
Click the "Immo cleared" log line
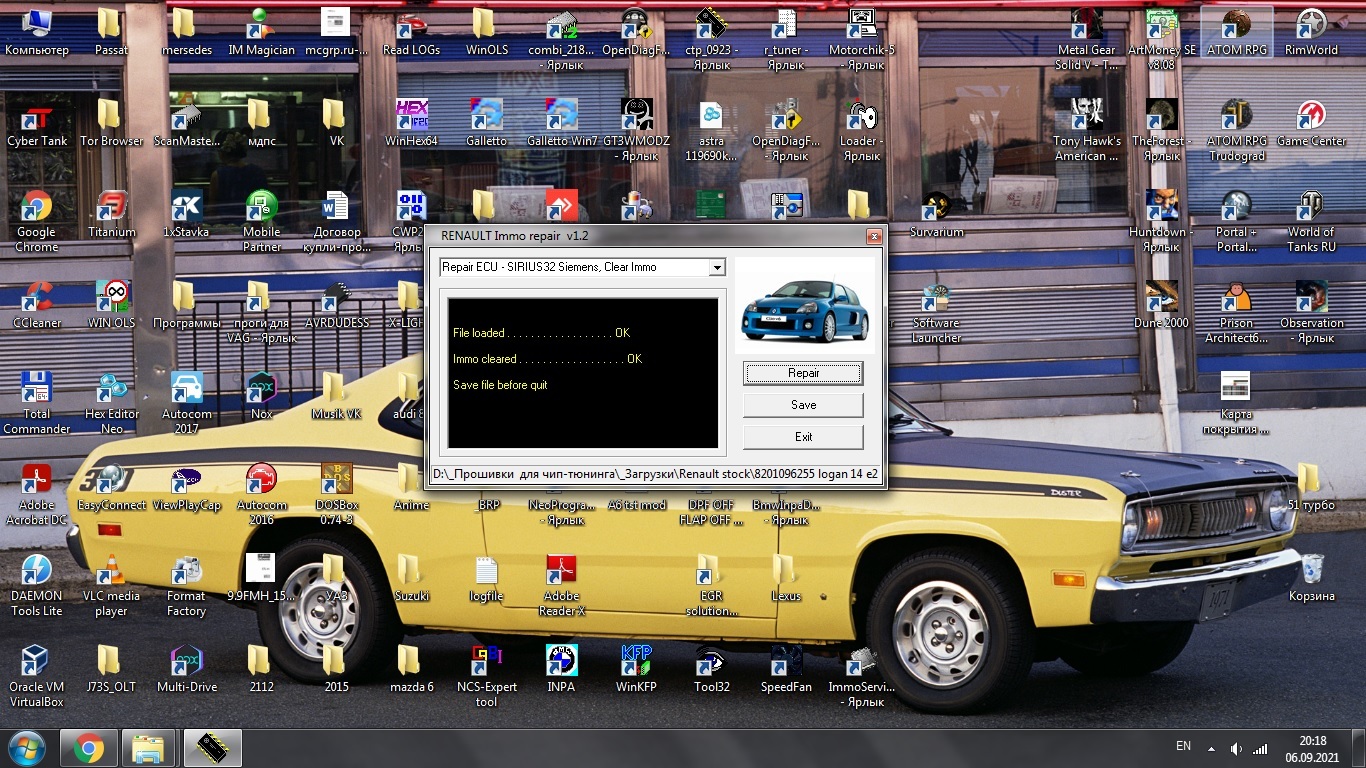click(547, 359)
